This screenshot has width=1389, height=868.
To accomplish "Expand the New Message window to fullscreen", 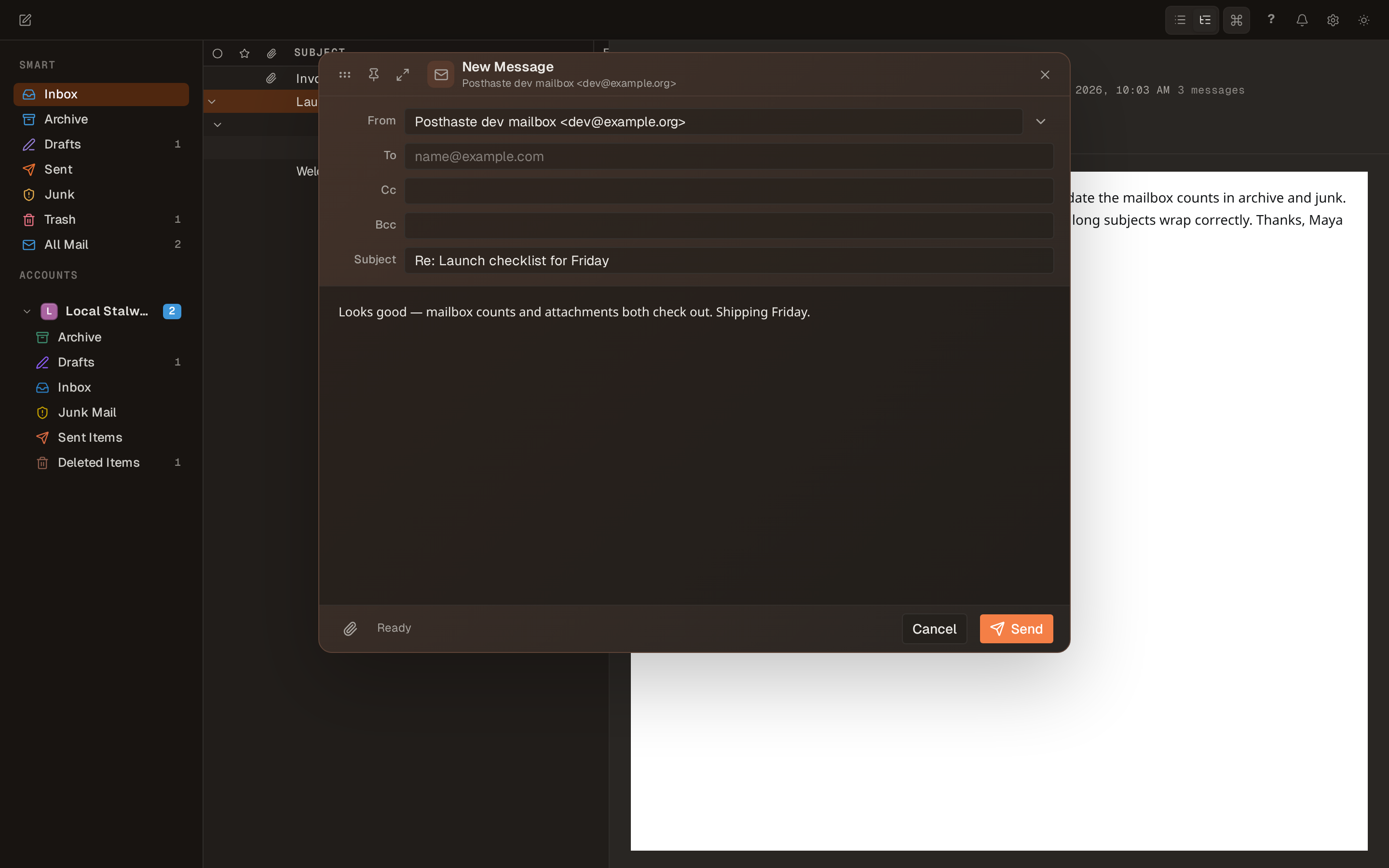I will click(403, 75).
